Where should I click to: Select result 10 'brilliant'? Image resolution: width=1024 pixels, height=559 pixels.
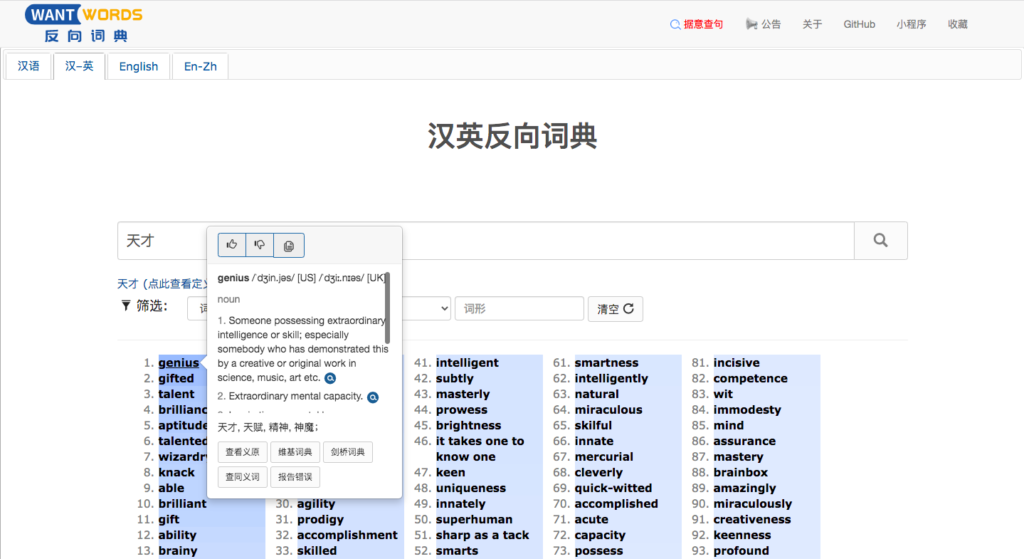[x=182, y=503]
